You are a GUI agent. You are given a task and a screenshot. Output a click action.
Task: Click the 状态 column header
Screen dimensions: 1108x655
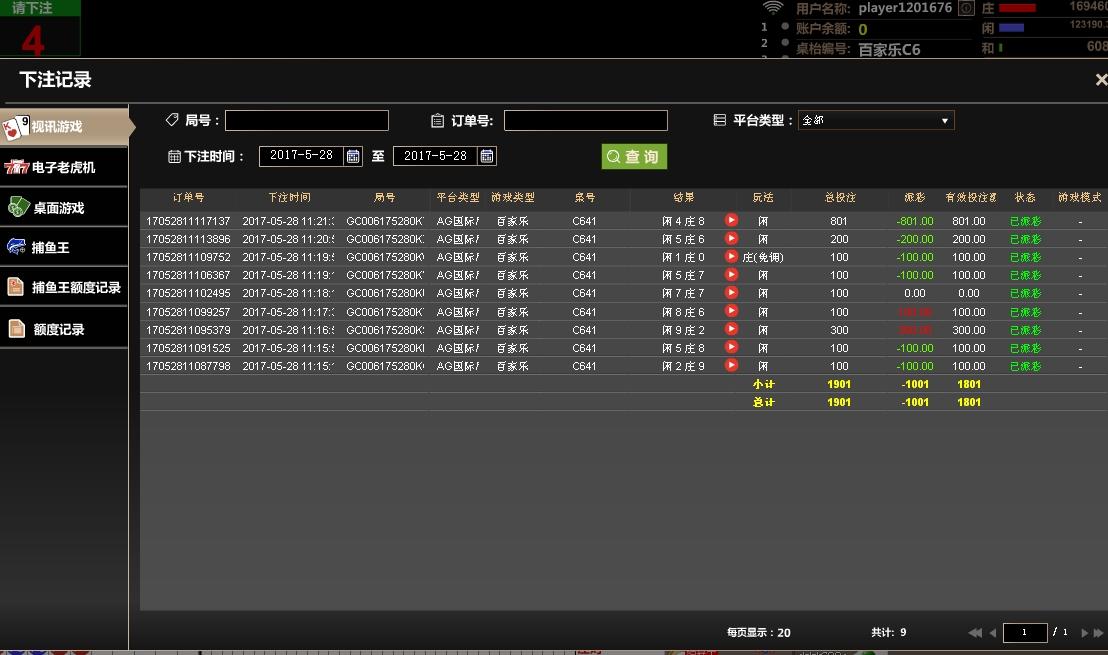[1025, 197]
